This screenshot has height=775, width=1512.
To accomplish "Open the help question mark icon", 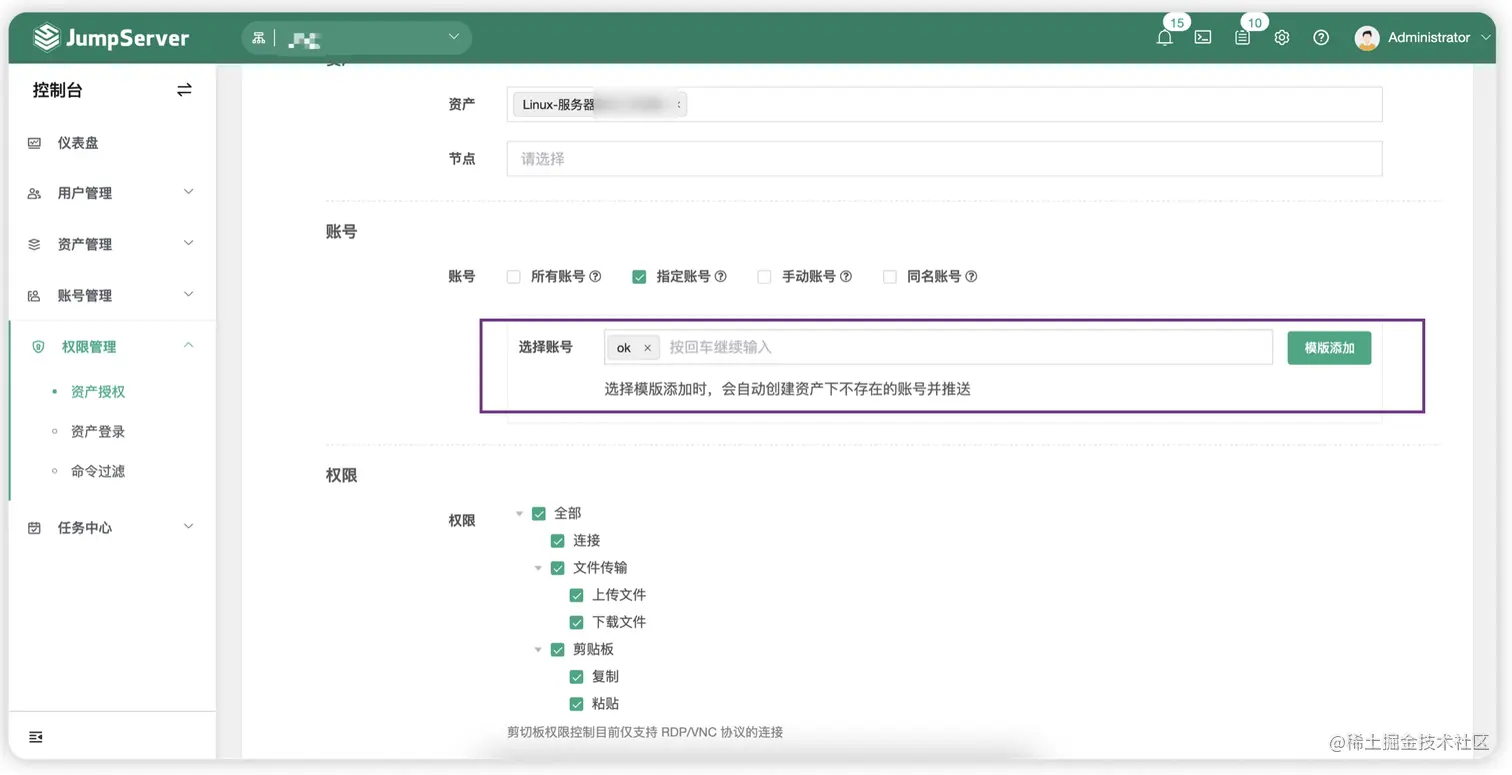I will click(1321, 37).
